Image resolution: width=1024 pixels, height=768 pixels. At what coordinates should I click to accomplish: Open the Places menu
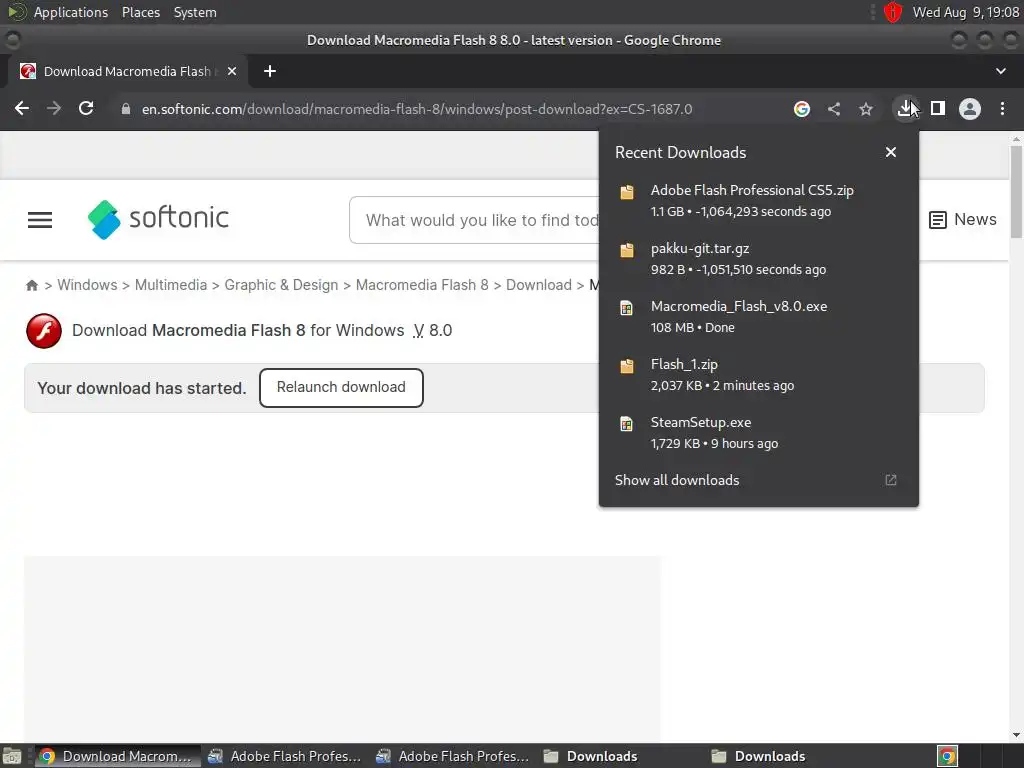click(140, 12)
